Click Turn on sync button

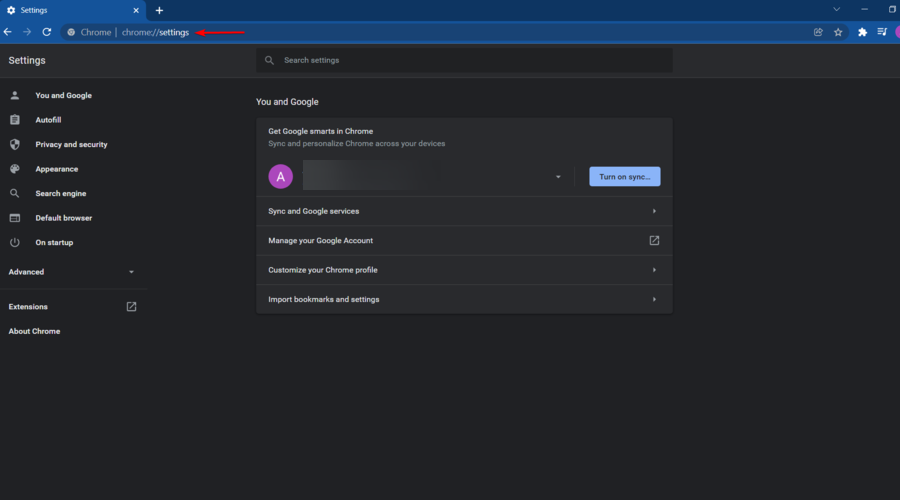624,177
